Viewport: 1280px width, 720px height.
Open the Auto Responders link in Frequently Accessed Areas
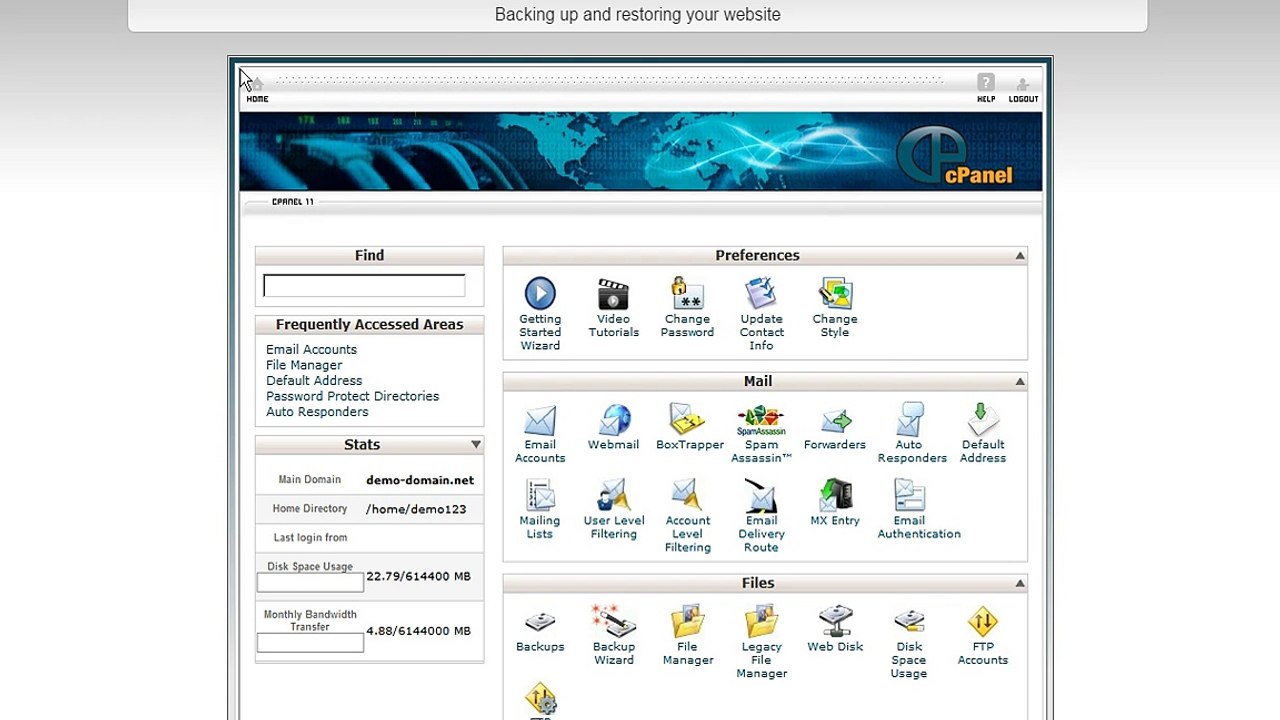317,412
